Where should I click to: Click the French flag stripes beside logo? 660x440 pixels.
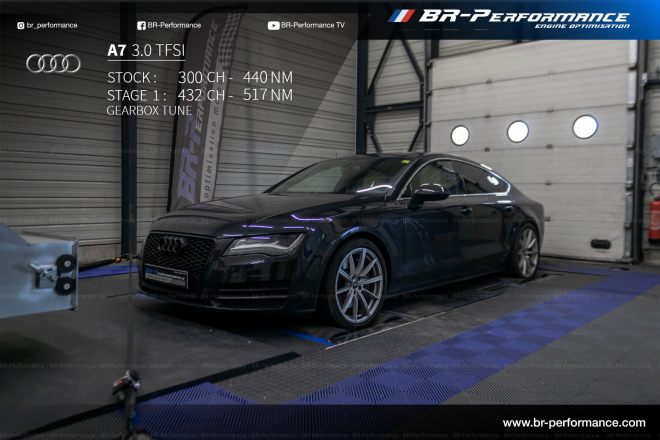(401, 17)
